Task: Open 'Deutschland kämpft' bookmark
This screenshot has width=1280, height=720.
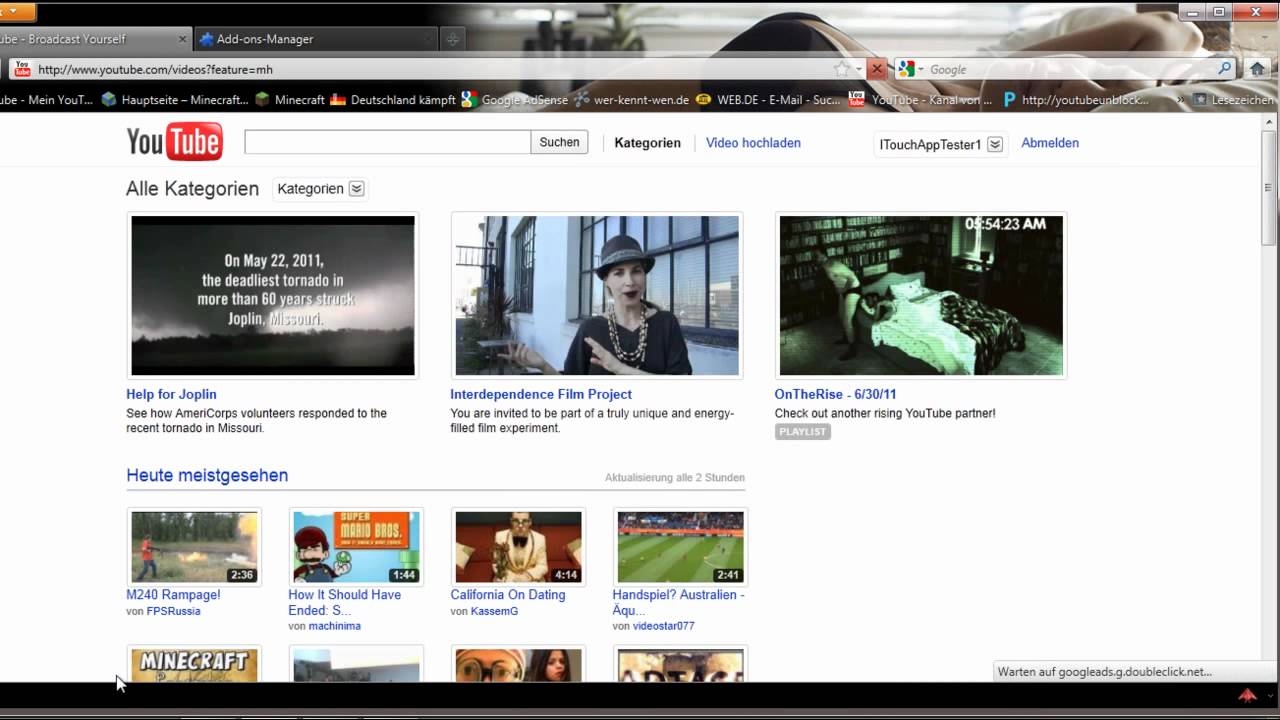Action: (393, 100)
